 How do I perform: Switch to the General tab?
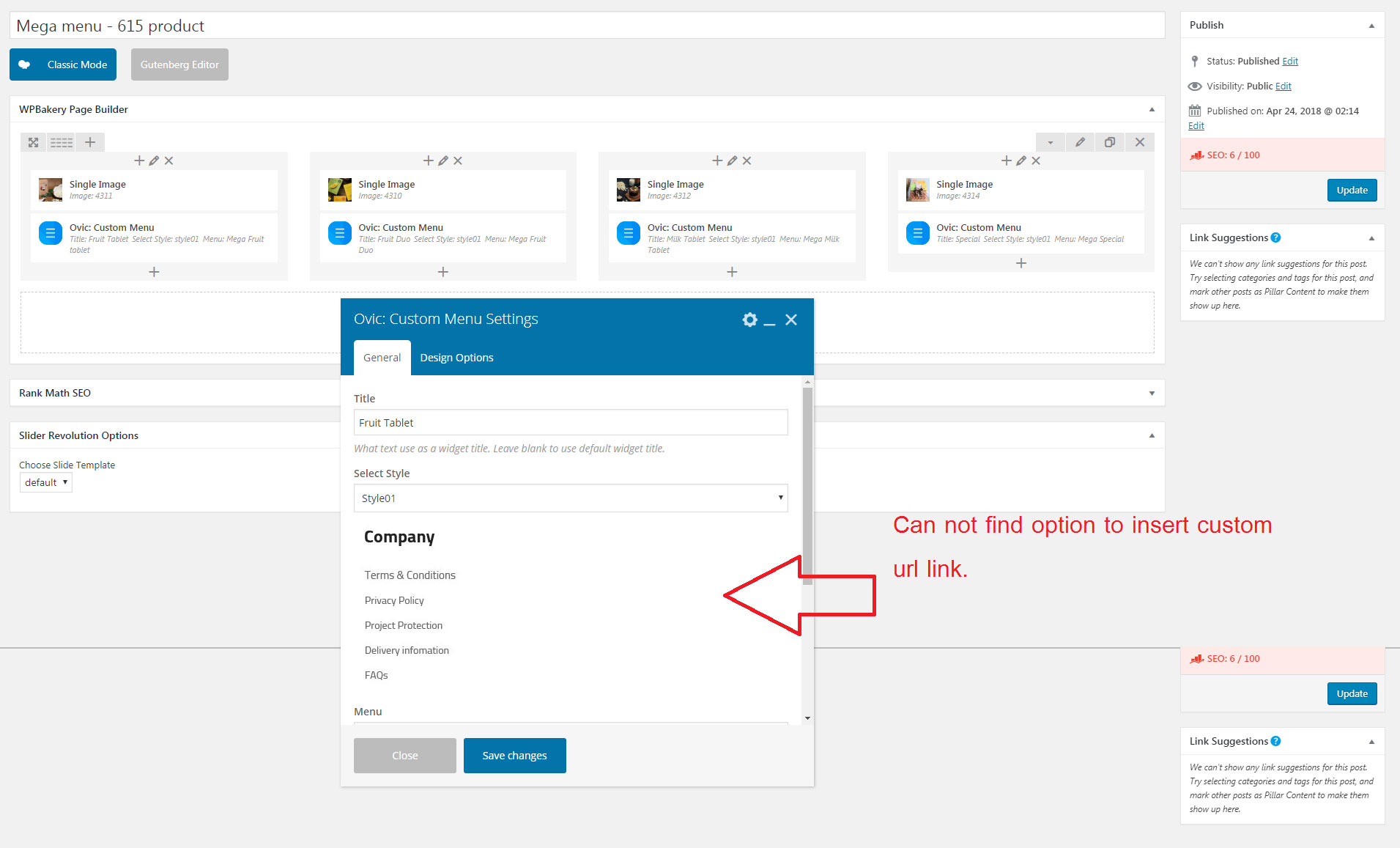382,358
